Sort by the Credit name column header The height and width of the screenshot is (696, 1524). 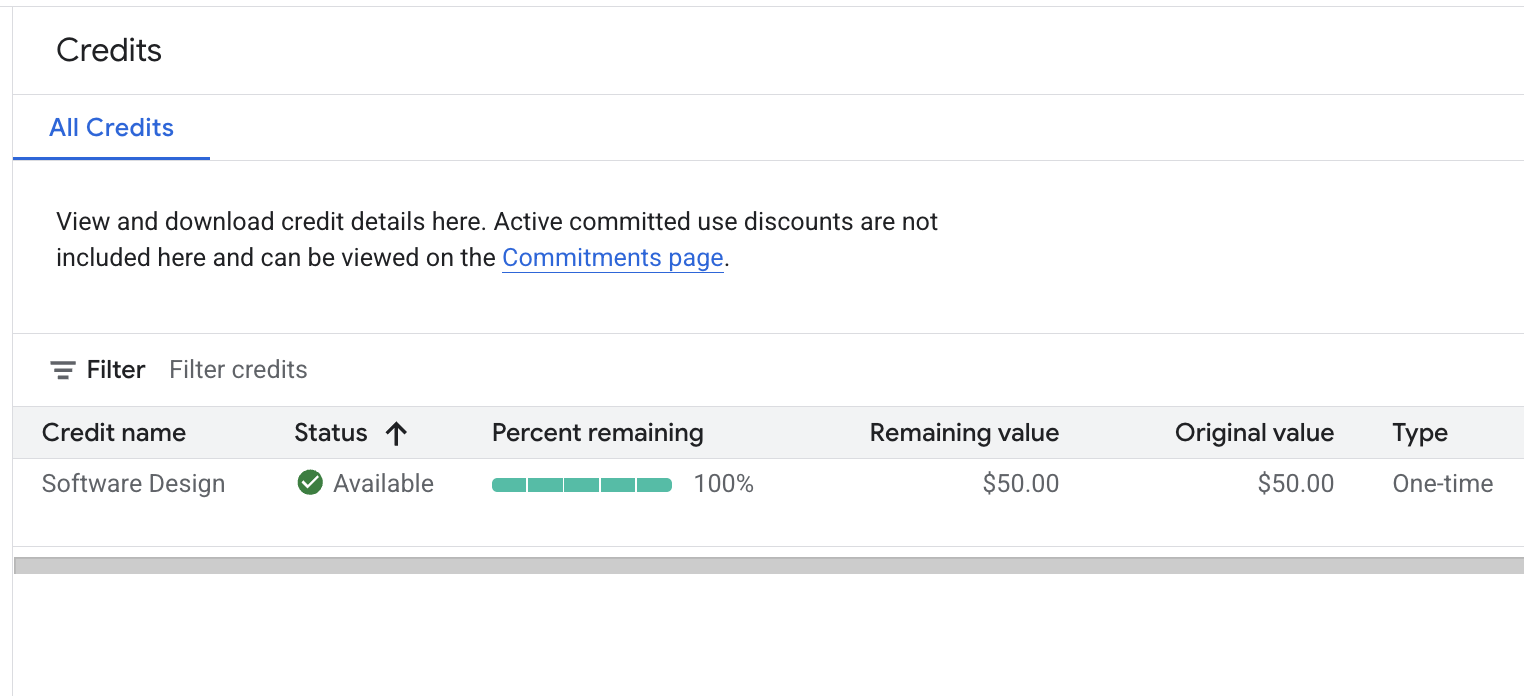pos(114,433)
